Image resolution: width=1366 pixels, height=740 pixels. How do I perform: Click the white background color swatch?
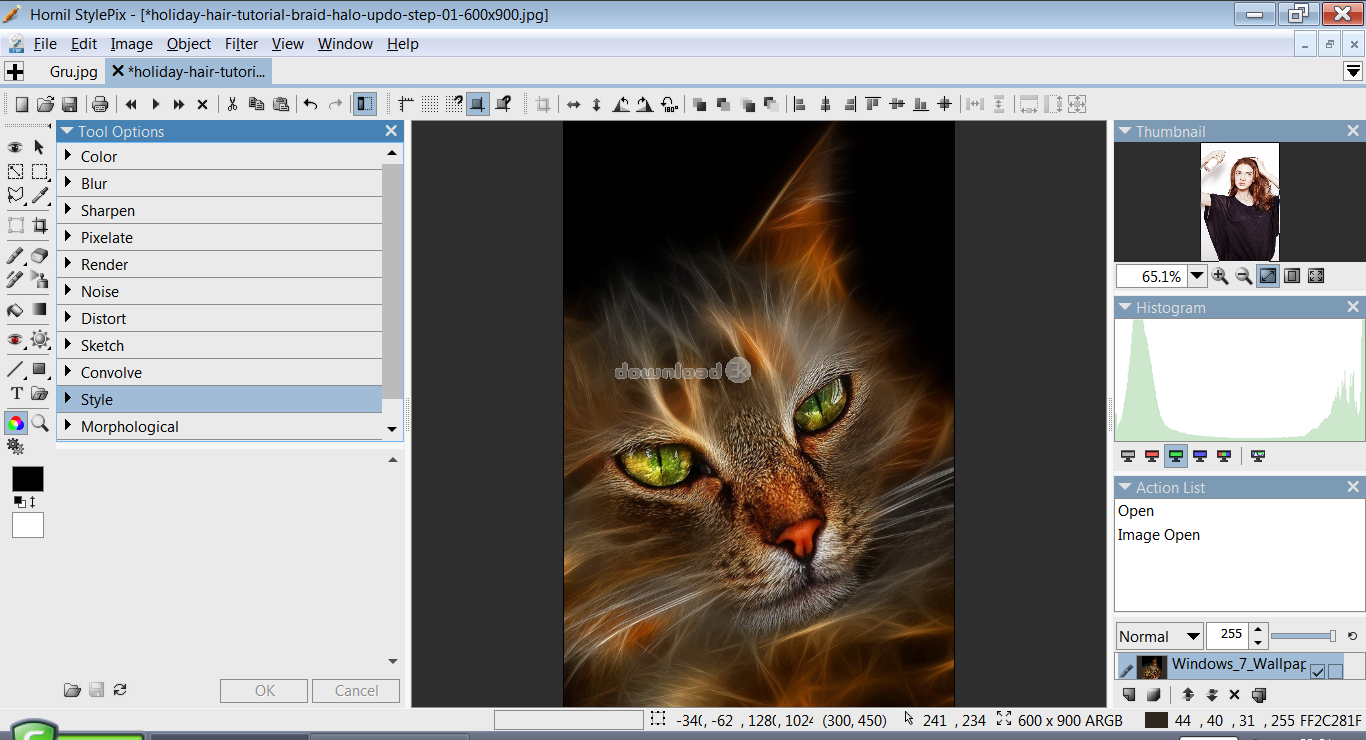pos(28,525)
